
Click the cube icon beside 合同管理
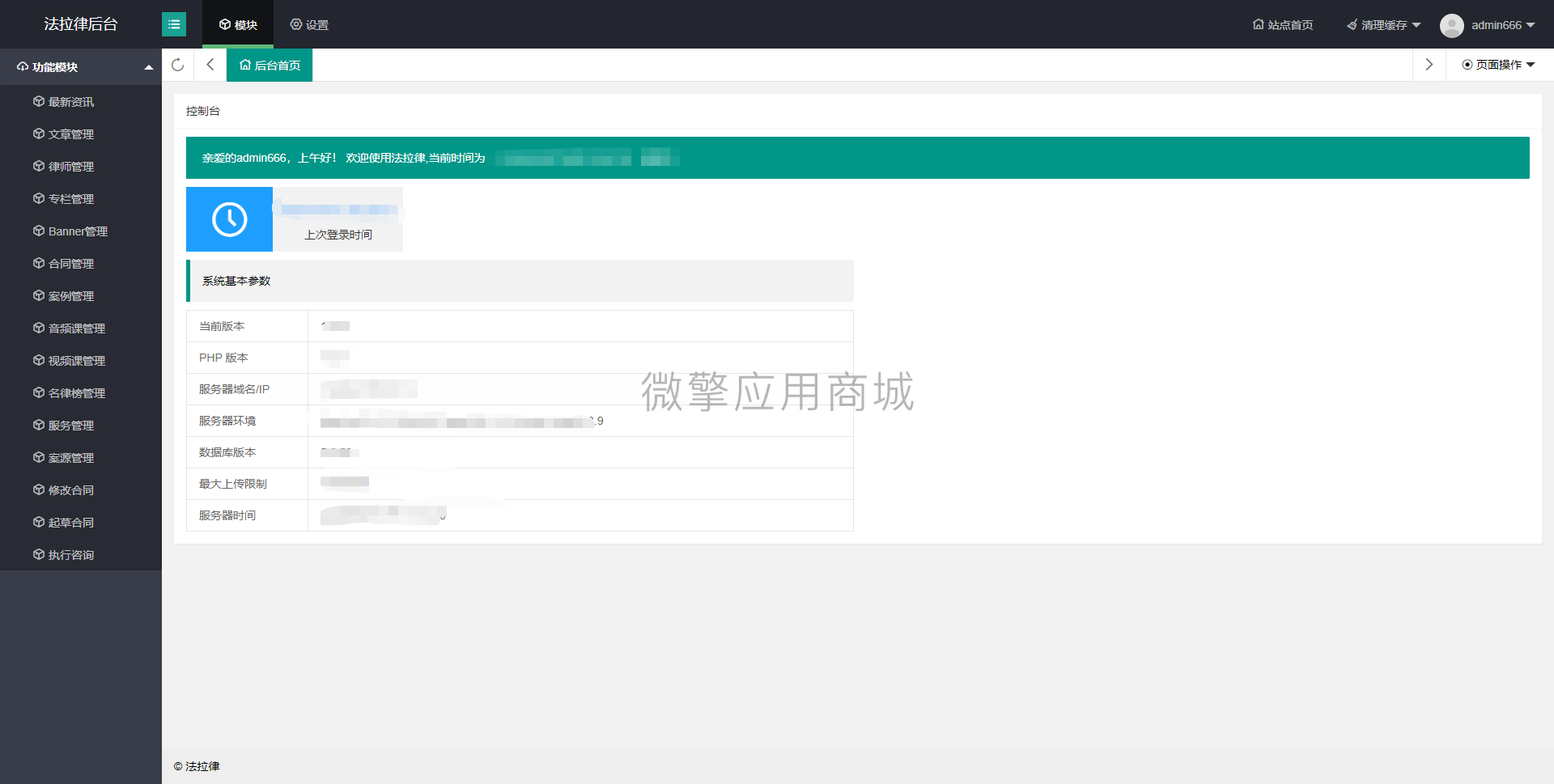click(39, 263)
